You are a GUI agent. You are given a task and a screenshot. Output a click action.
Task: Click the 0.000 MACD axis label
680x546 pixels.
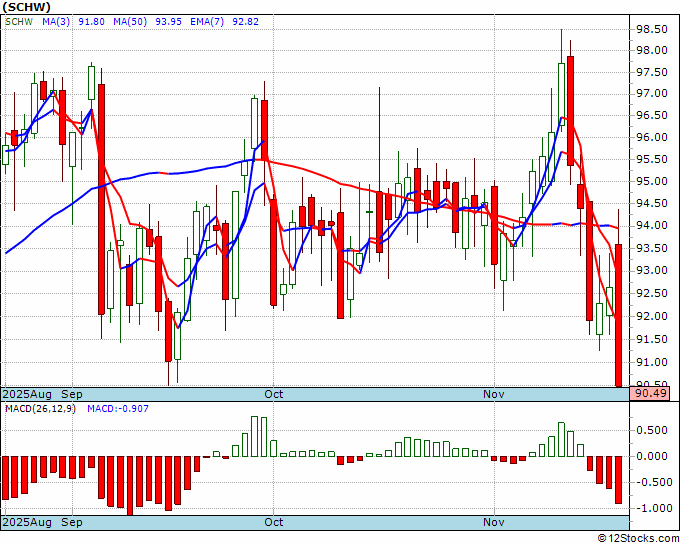click(x=651, y=456)
